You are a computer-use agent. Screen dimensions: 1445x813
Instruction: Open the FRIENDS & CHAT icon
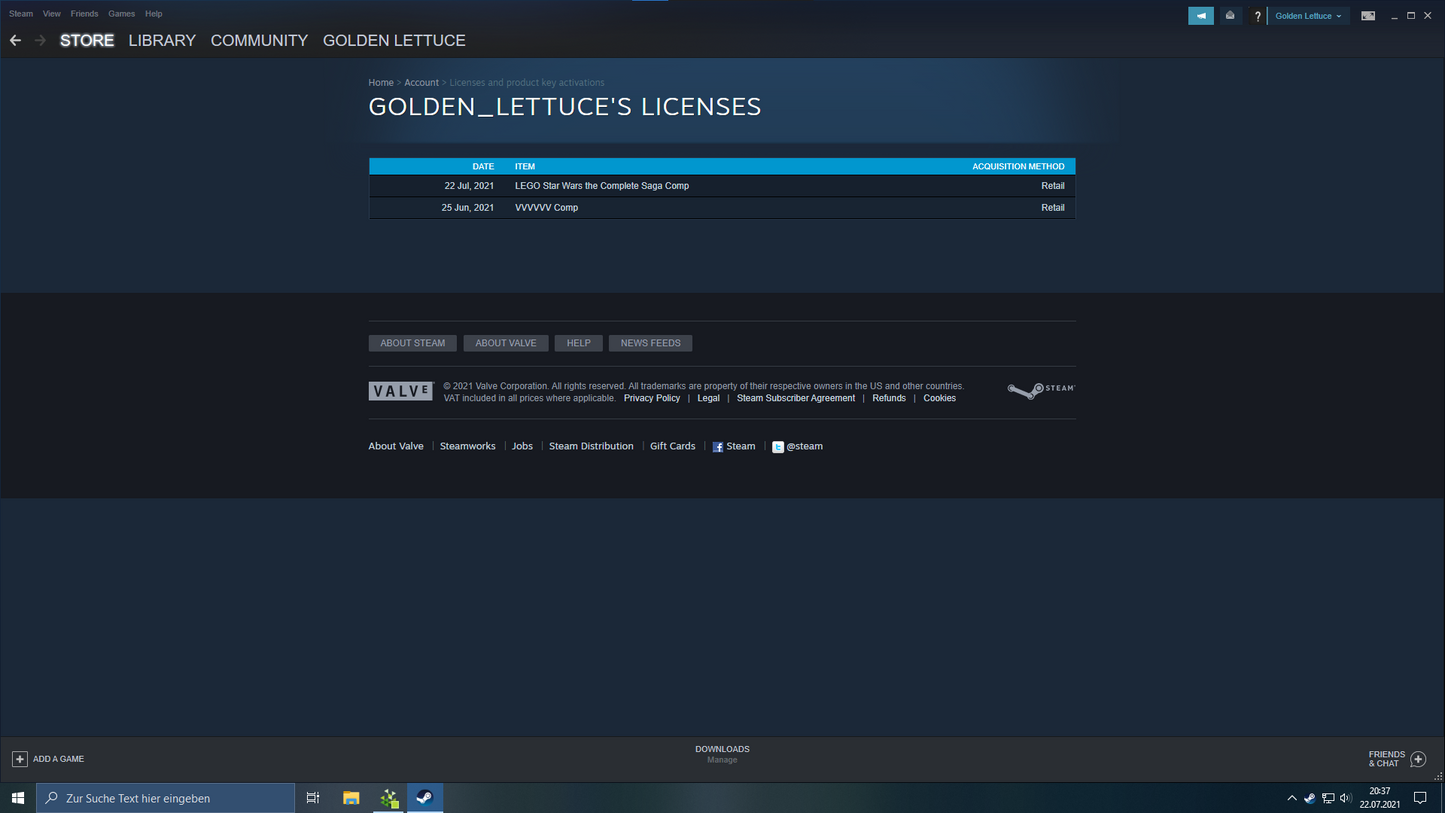pos(1419,759)
